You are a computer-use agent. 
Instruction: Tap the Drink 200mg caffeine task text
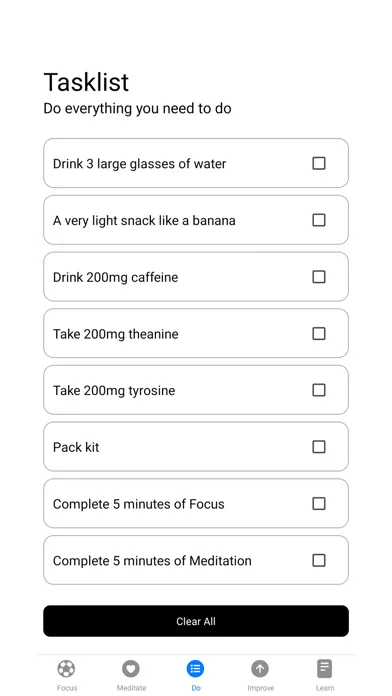point(115,277)
